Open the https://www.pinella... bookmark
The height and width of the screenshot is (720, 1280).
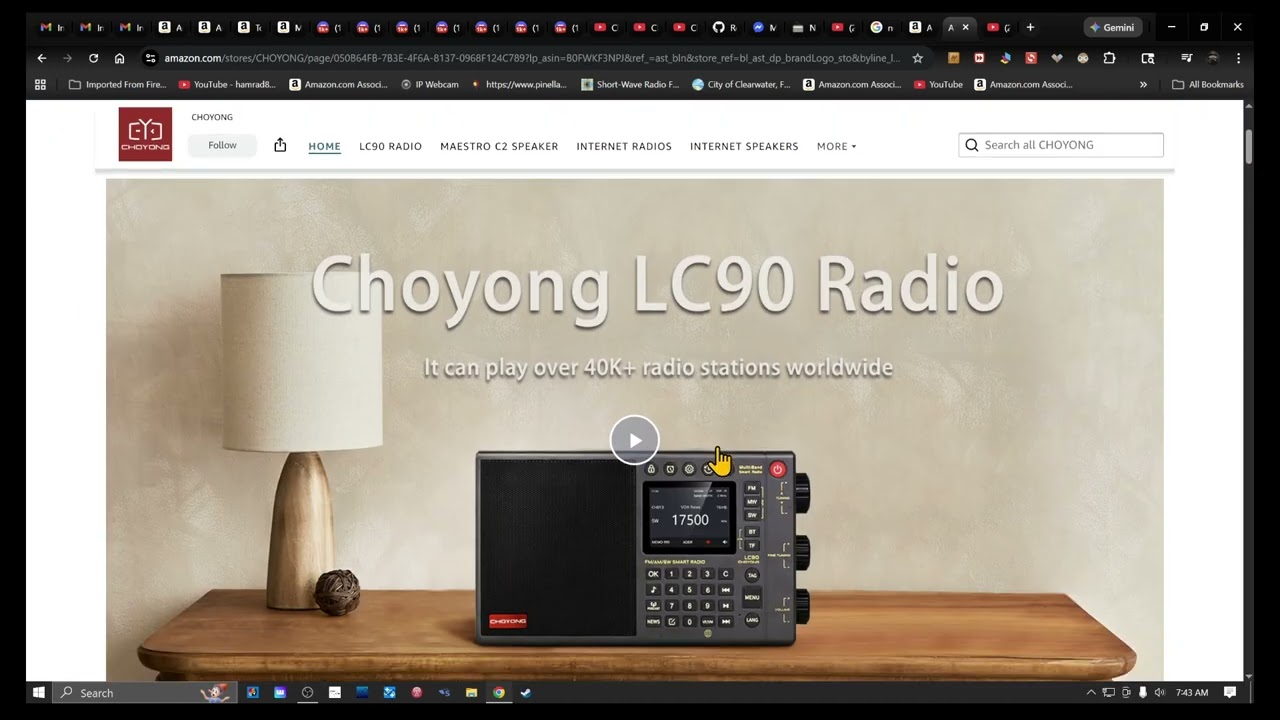click(519, 85)
